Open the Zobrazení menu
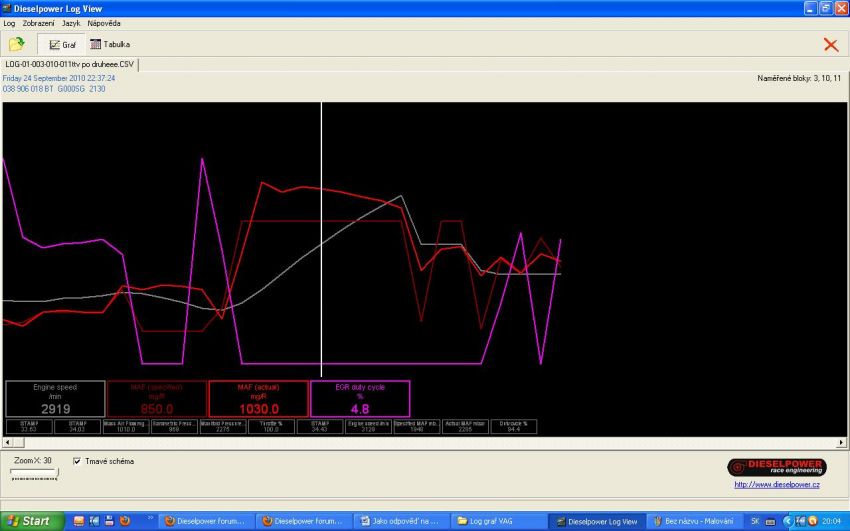Image resolution: width=850 pixels, height=531 pixels. point(39,22)
